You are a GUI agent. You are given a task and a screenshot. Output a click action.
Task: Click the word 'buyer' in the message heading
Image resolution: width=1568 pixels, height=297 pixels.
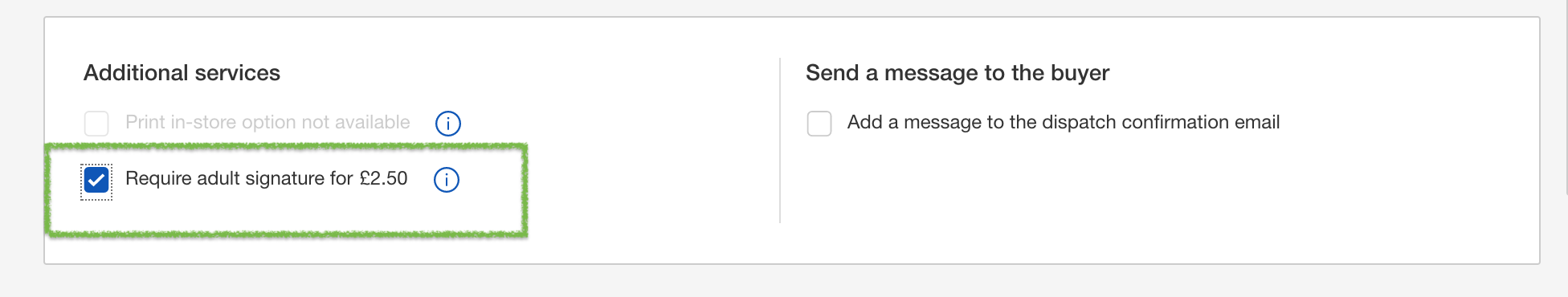coord(1080,73)
